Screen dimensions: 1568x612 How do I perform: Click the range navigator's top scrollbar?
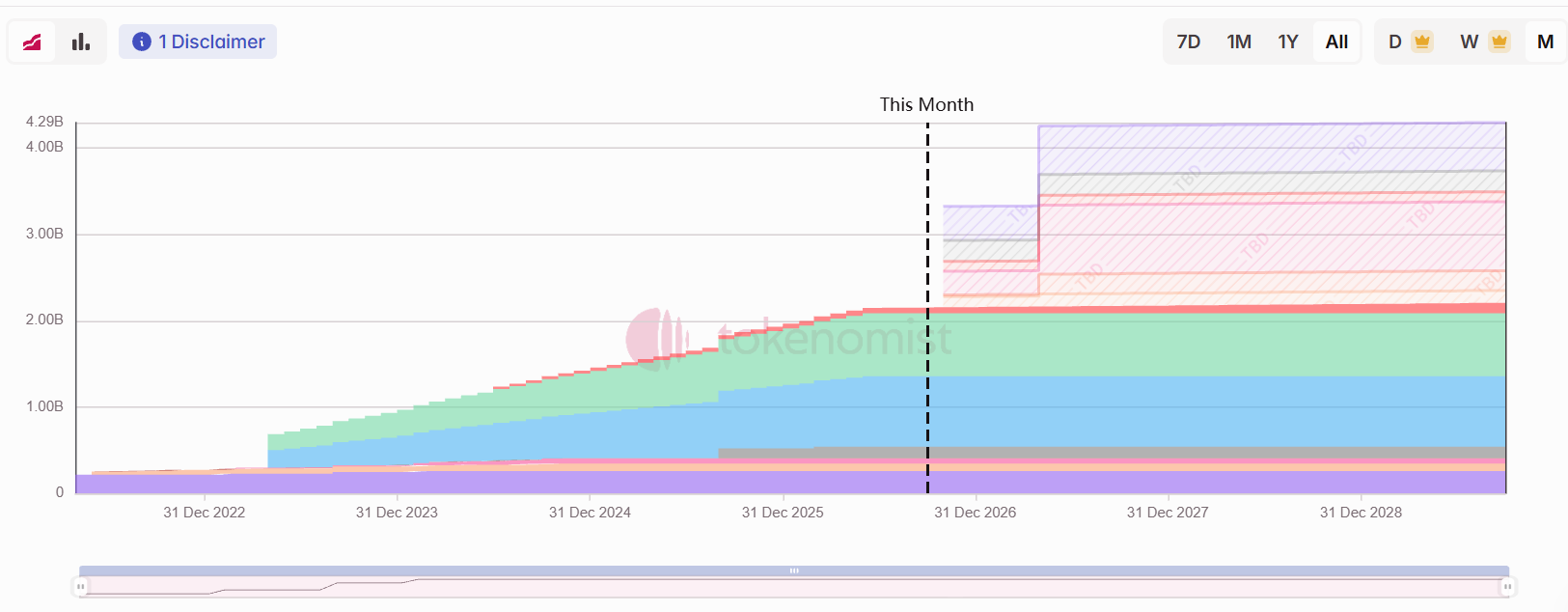click(794, 570)
